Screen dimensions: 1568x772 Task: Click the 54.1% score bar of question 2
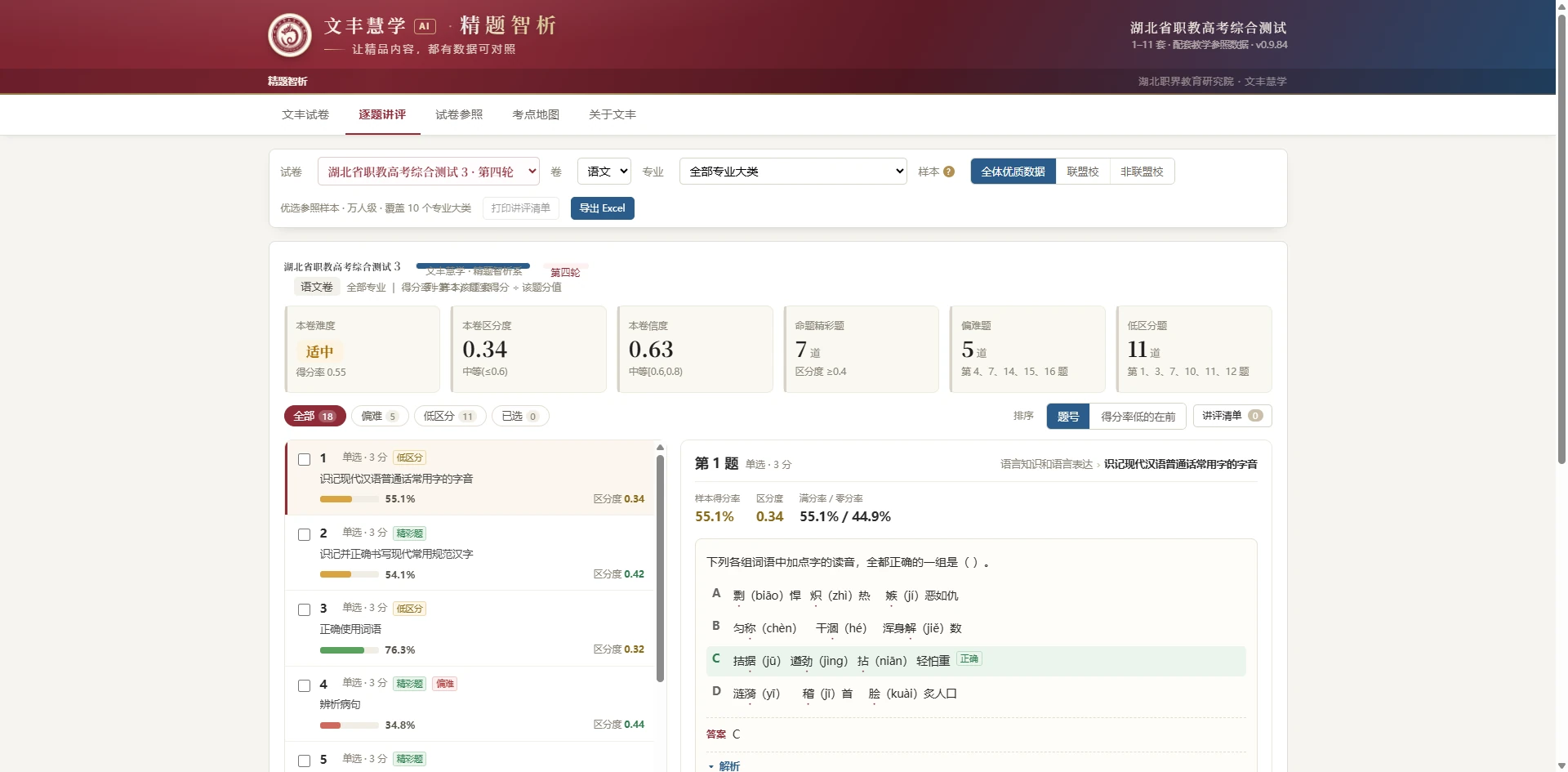(x=350, y=574)
